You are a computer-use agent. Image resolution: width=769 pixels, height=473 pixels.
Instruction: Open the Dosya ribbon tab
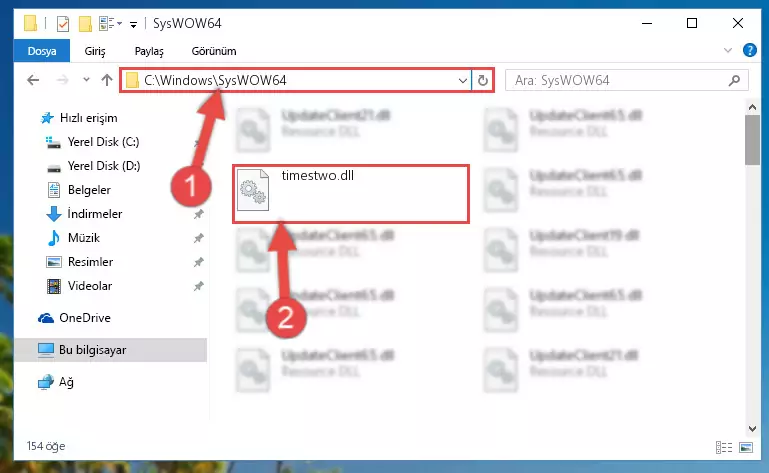pyautogui.click(x=42, y=51)
